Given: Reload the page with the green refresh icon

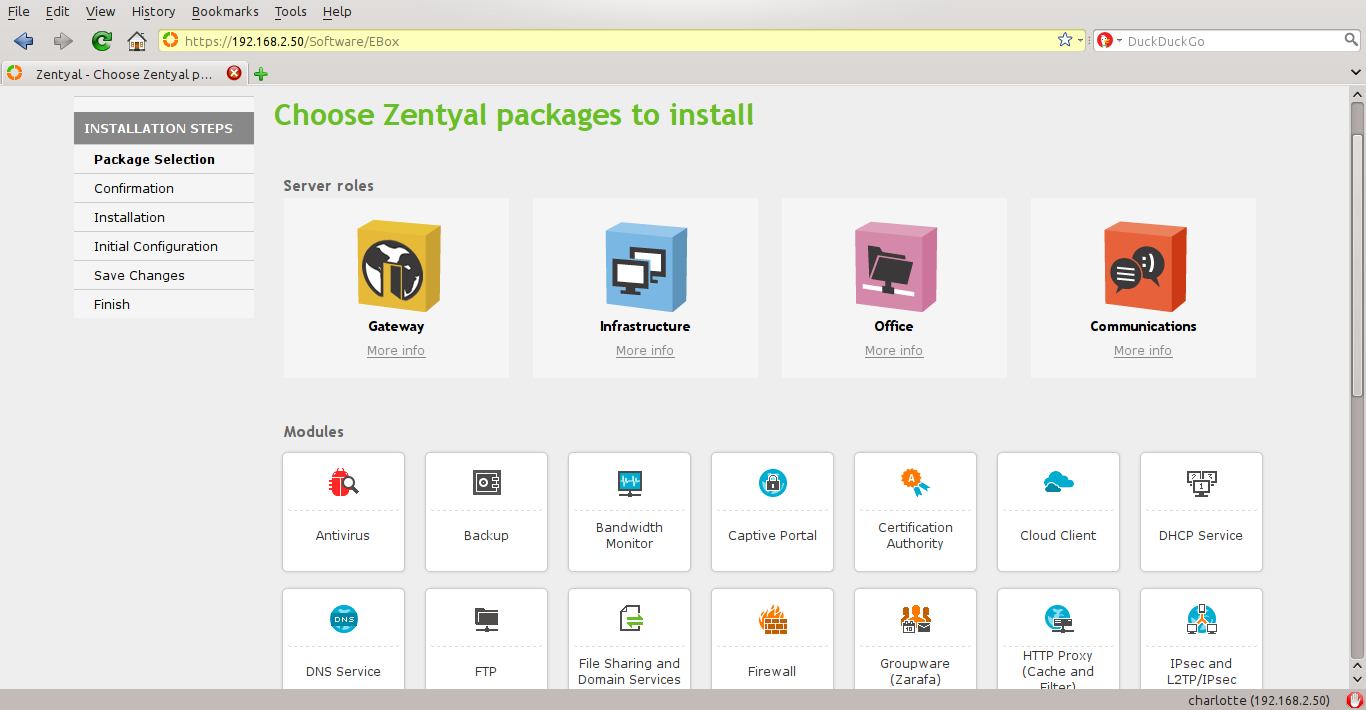Looking at the screenshot, I should click(x=101, y=40).
